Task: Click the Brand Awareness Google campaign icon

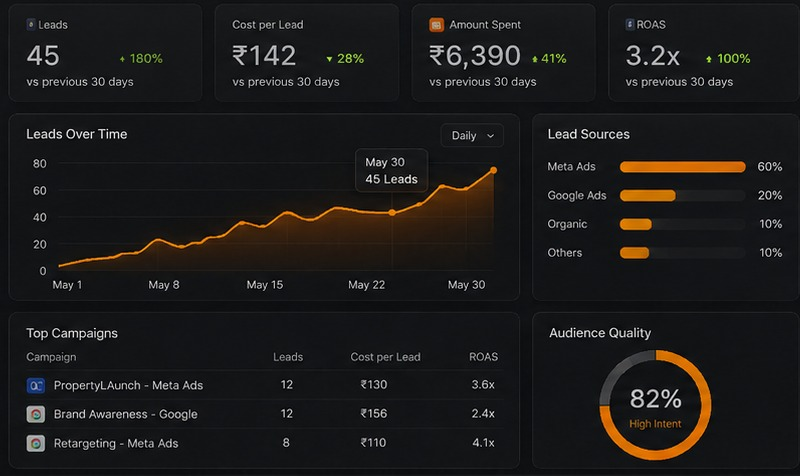Action: coord(36,414)
